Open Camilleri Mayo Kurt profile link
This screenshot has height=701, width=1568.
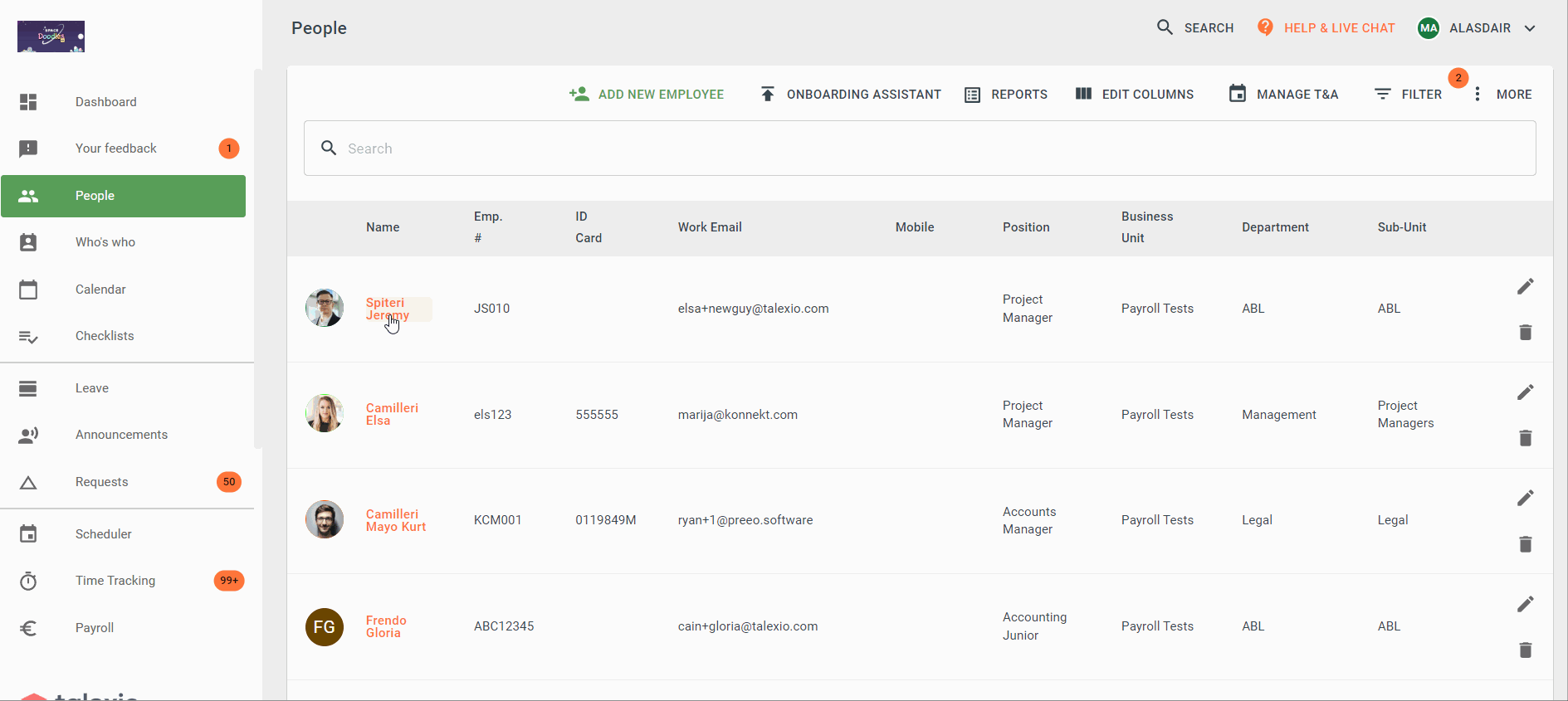coord(396,520)
